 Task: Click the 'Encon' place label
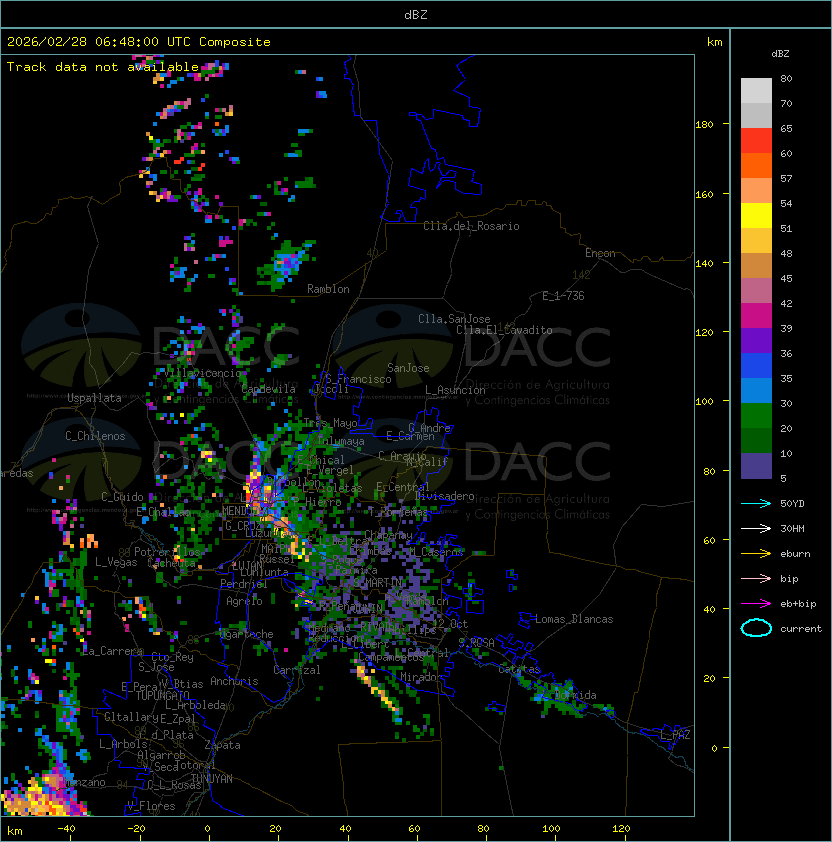(600, 253)
